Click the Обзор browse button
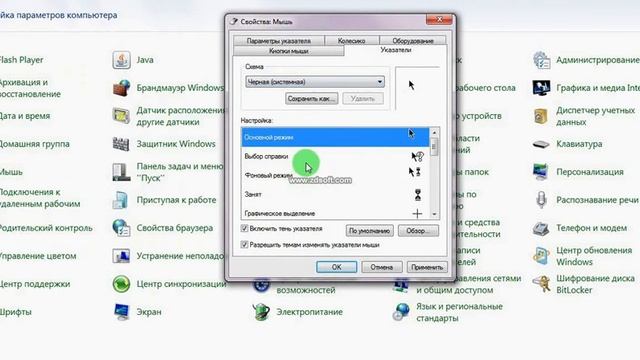Screen dimensions: 640x360 (418, 231)
